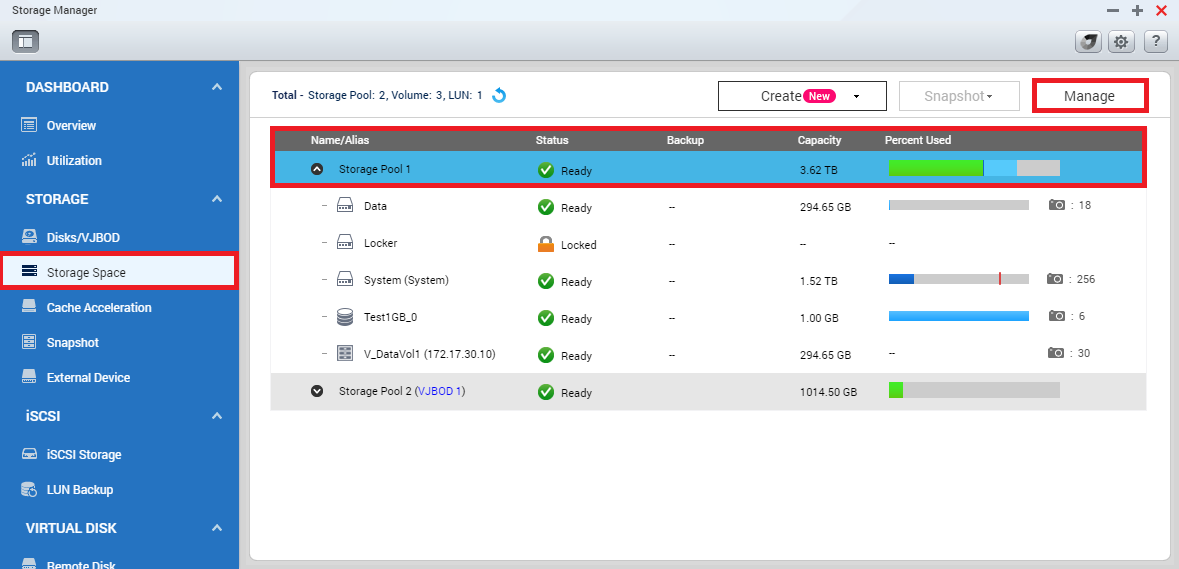1179x569 pixels.
Task: Open LUN Backup page
Action: (x=80, y=490)
